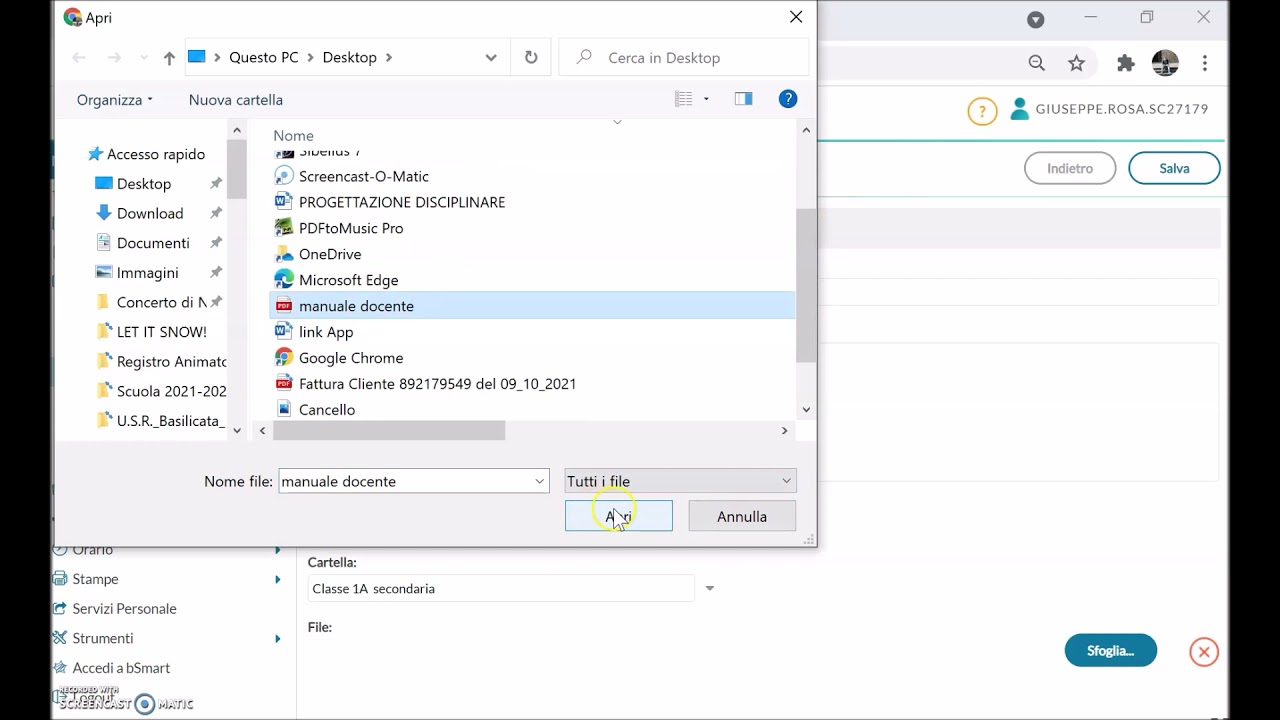Screen dimensions: 1280x720
Task: Click the Salva button in browser
Action: [1174, 168]
